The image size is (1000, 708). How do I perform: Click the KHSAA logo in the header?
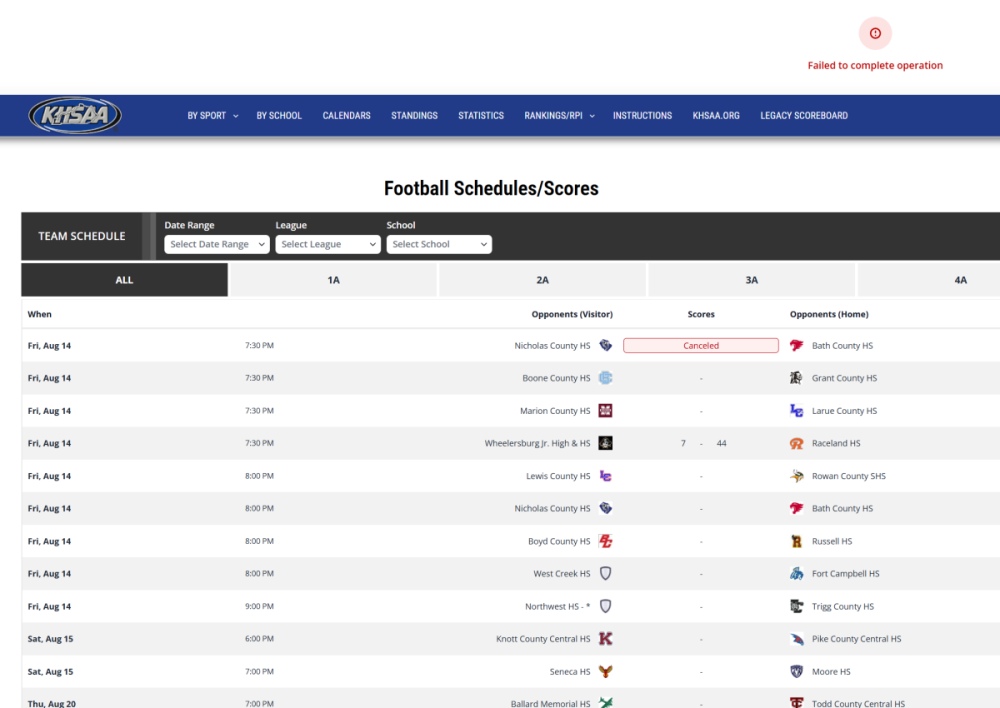pyautogui.click(x=75, y=115)
